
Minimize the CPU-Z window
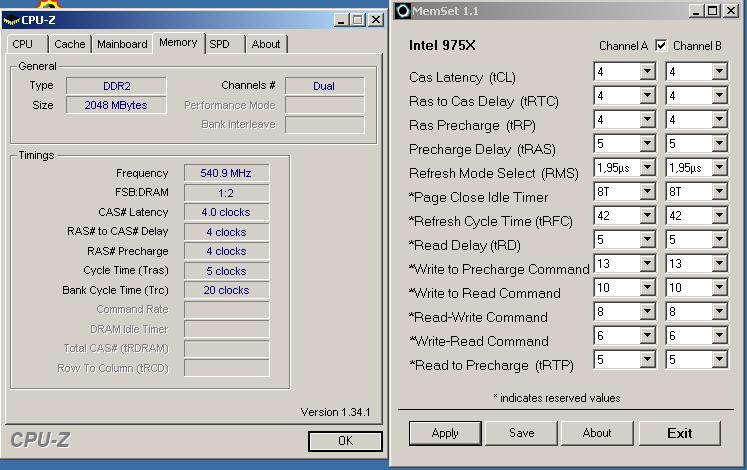click(x=341, y=20)
